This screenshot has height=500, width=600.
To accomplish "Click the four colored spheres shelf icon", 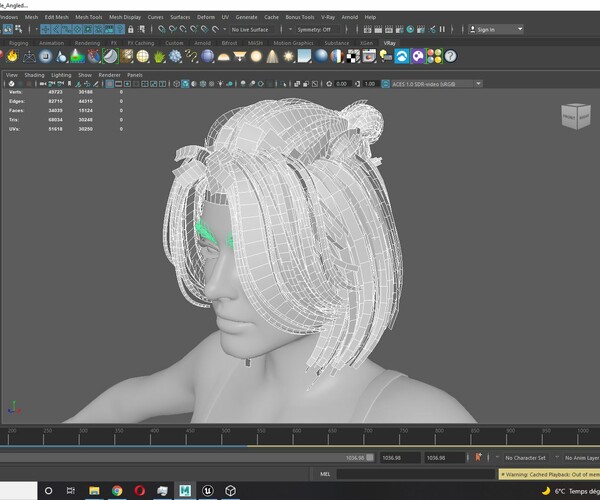I will tap(434, 57).
